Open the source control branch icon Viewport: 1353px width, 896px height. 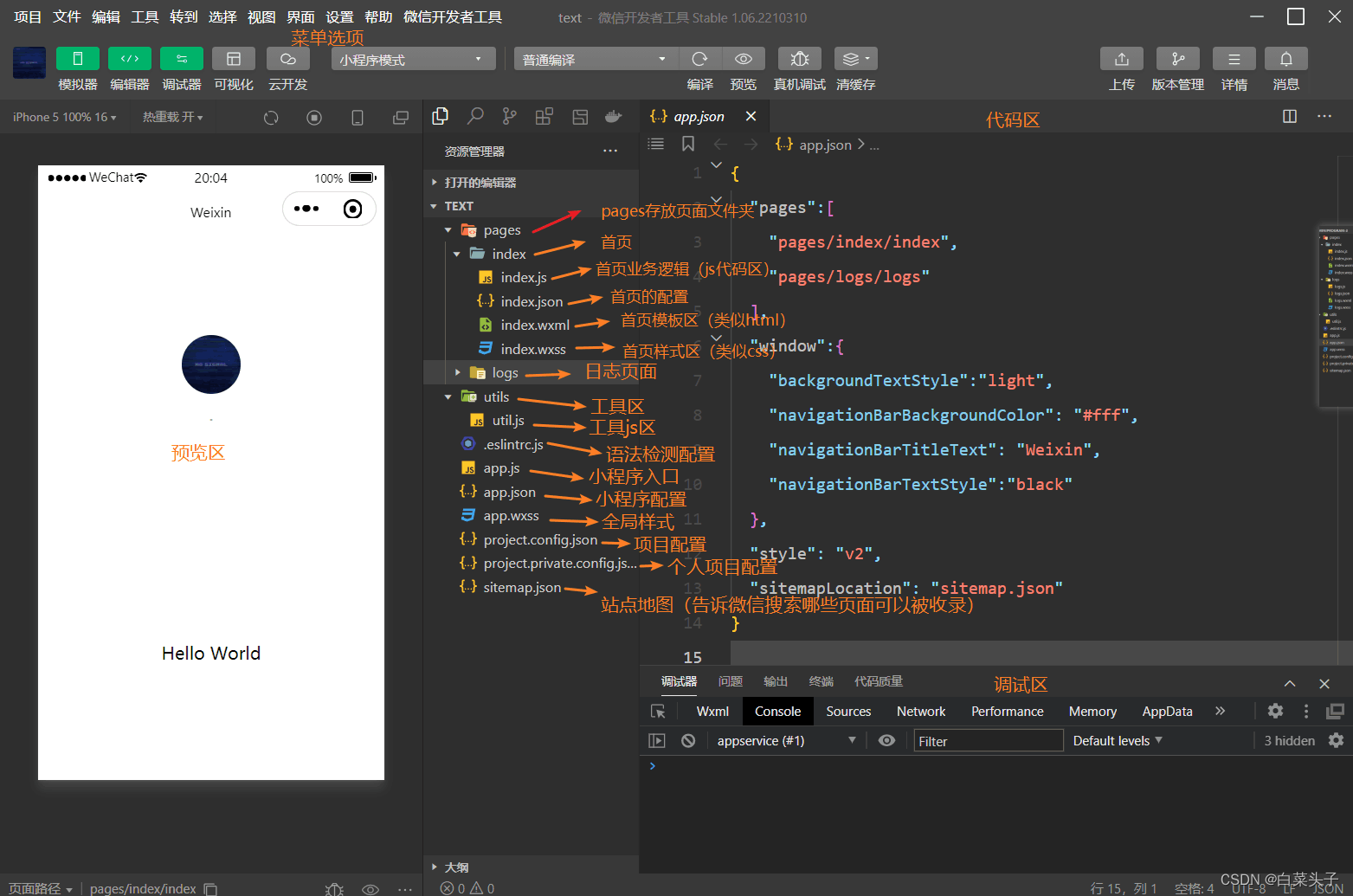510,116
